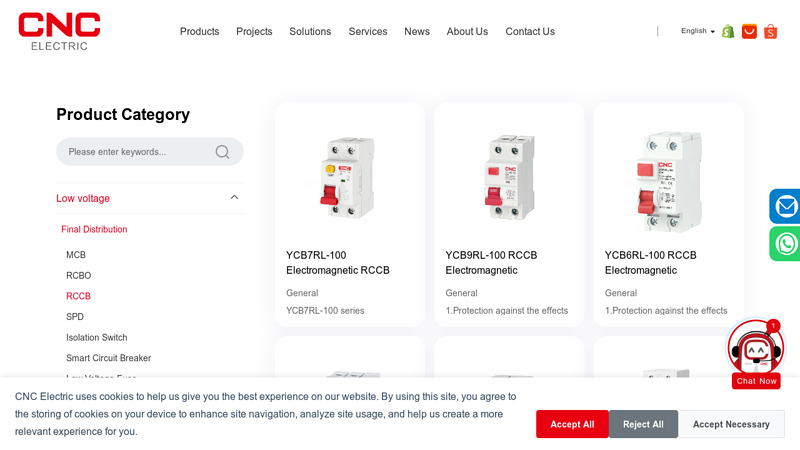Open the green Shopify store icon
800x450 pixels.
[x=728, y=32]
